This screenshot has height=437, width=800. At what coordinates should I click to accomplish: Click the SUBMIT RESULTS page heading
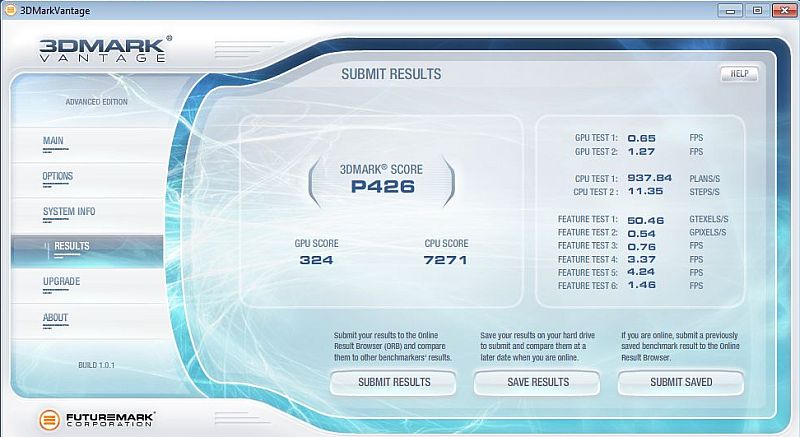(x=391, y=74)
